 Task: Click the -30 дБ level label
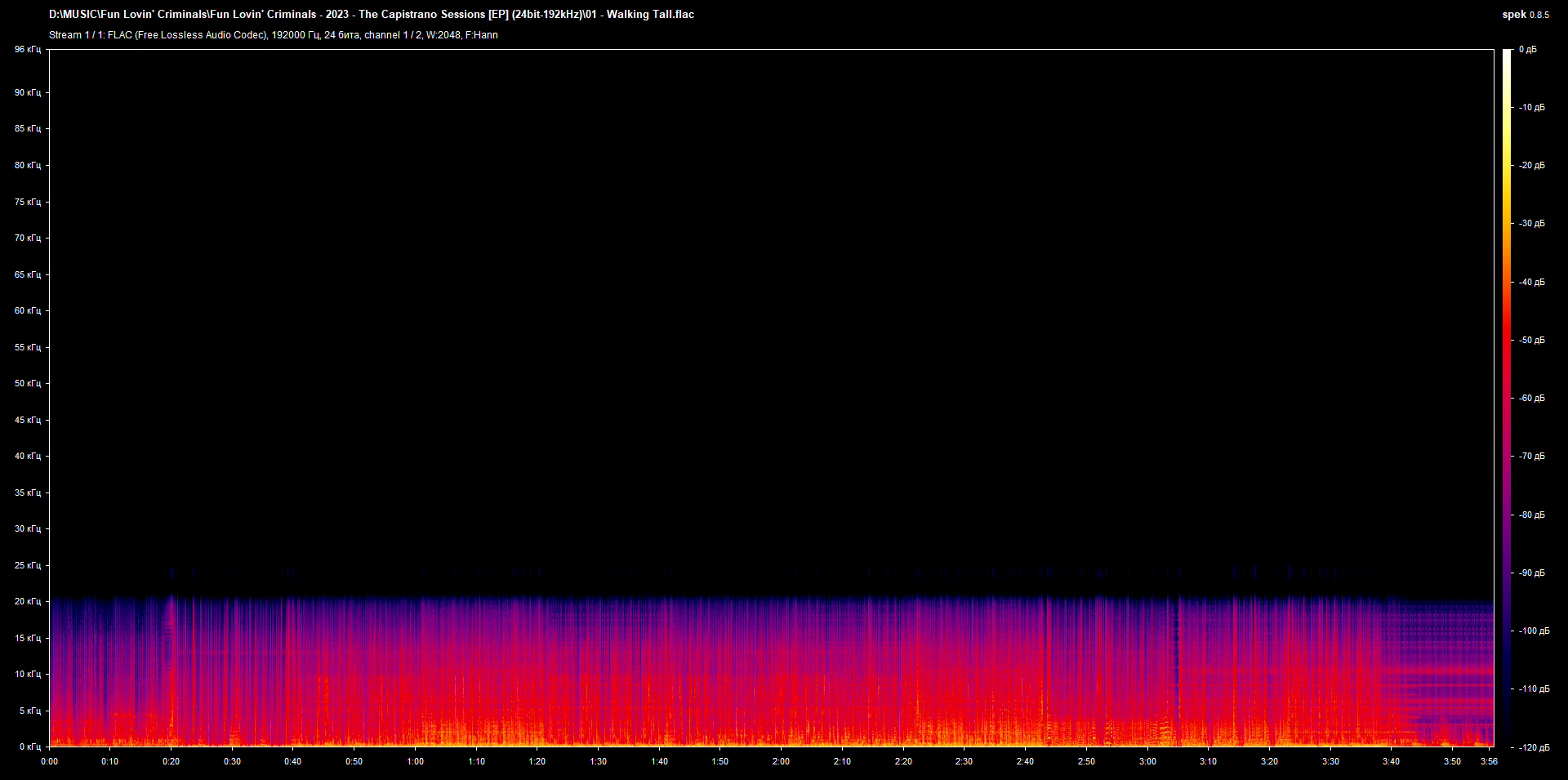[x=1531, y=223]
